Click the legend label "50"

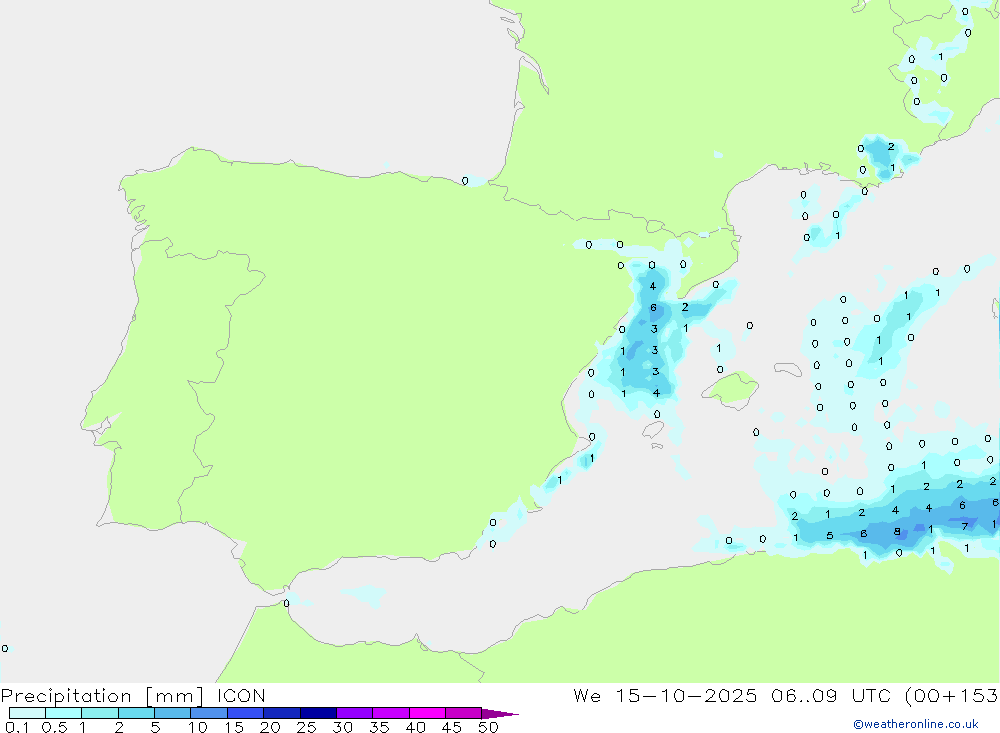coord(488,727)
